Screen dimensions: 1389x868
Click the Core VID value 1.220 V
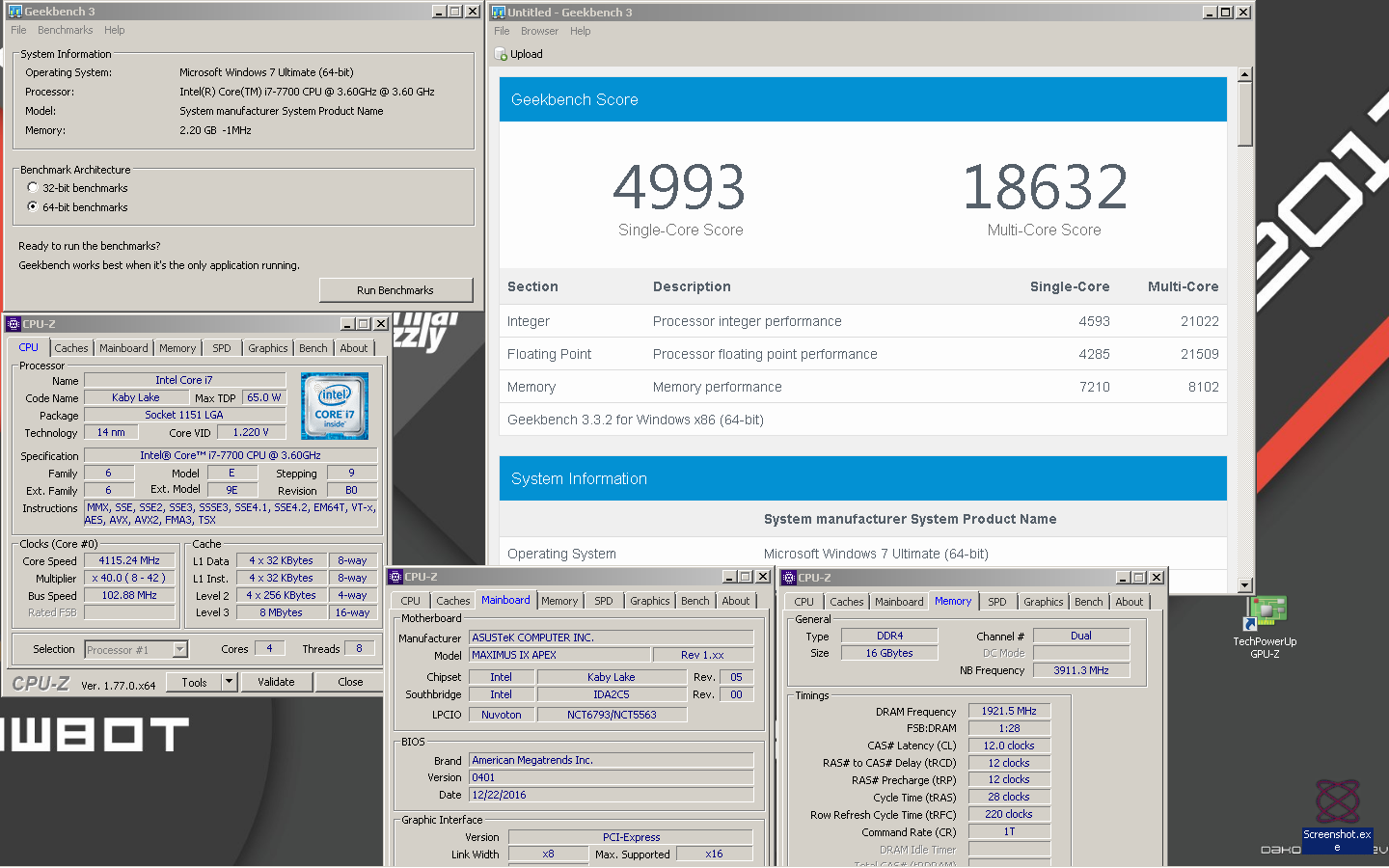click(251, 432)
